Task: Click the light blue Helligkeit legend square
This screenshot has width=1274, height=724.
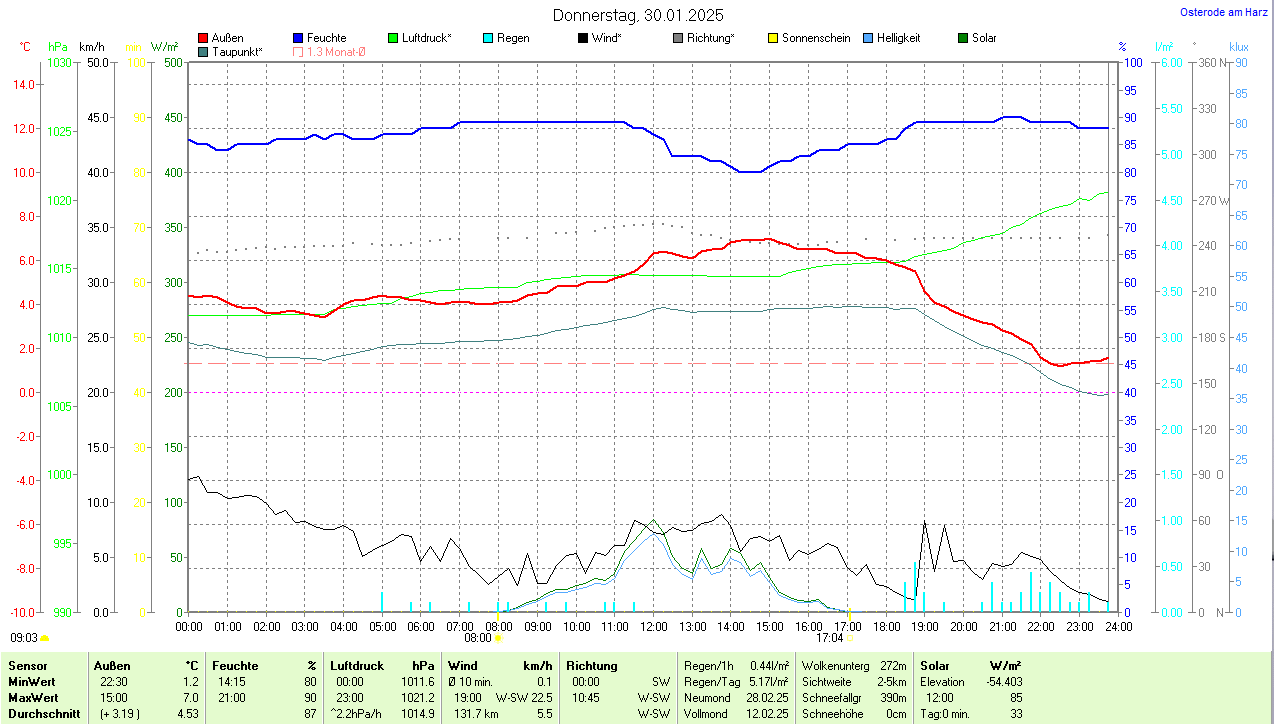Action: click(x=868, y=38)
